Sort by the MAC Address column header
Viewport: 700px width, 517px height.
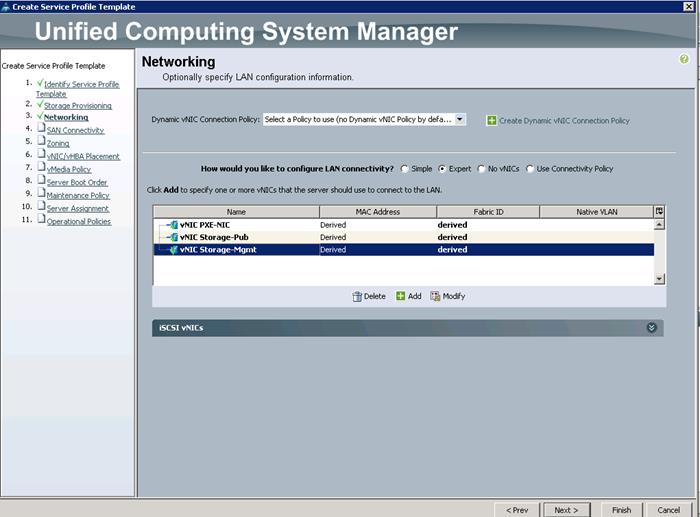click(378, 212)
